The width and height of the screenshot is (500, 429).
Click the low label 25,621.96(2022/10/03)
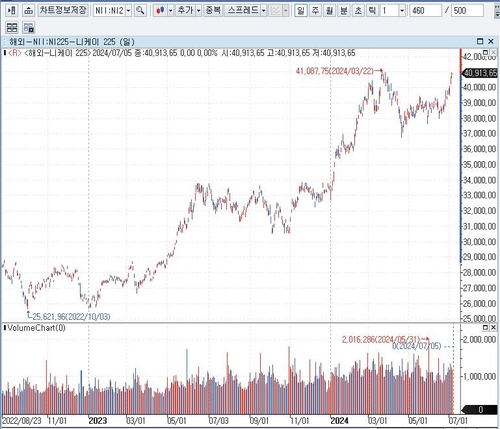[71, 316]
